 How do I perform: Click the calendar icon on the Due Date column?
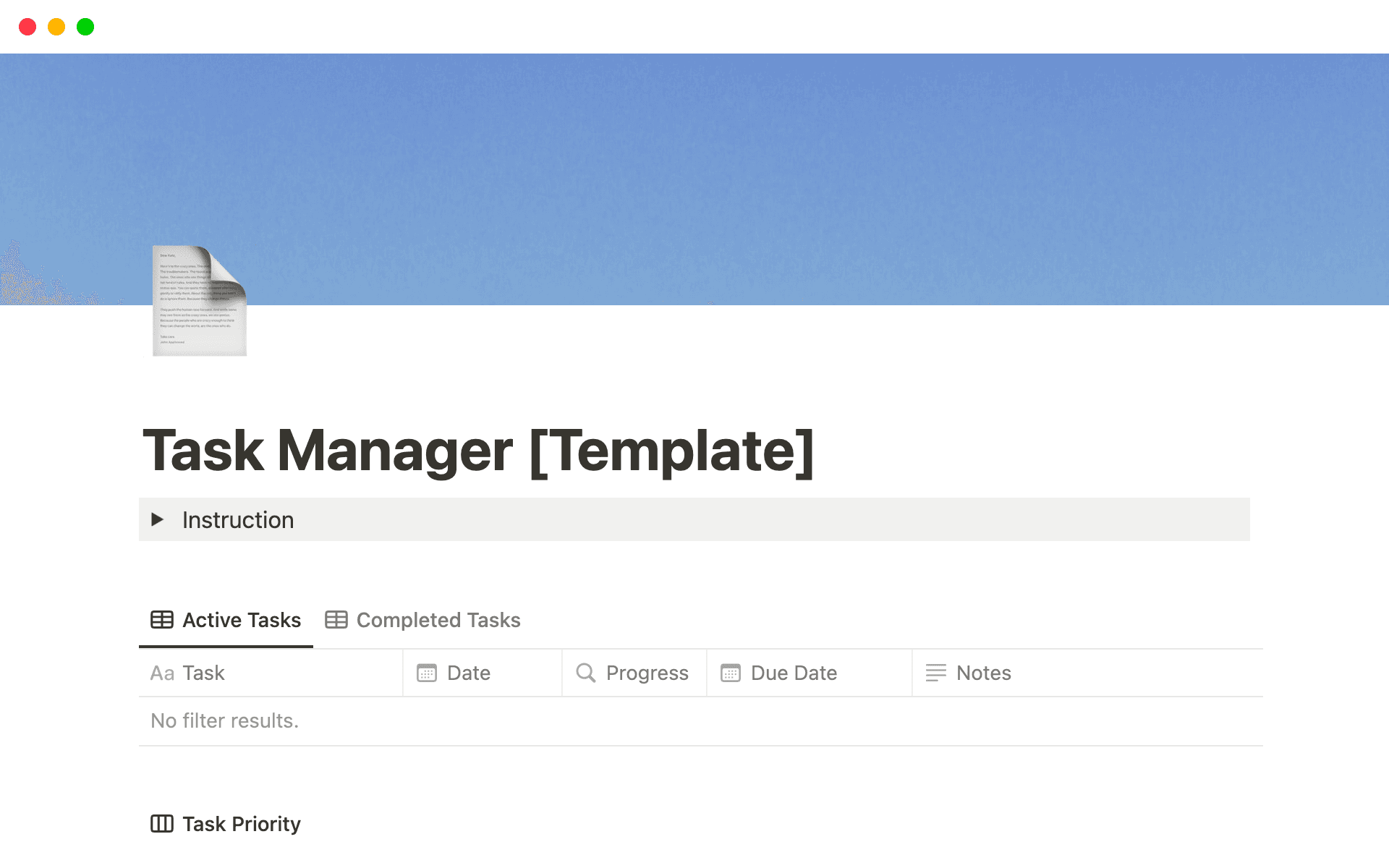(731, 673)
